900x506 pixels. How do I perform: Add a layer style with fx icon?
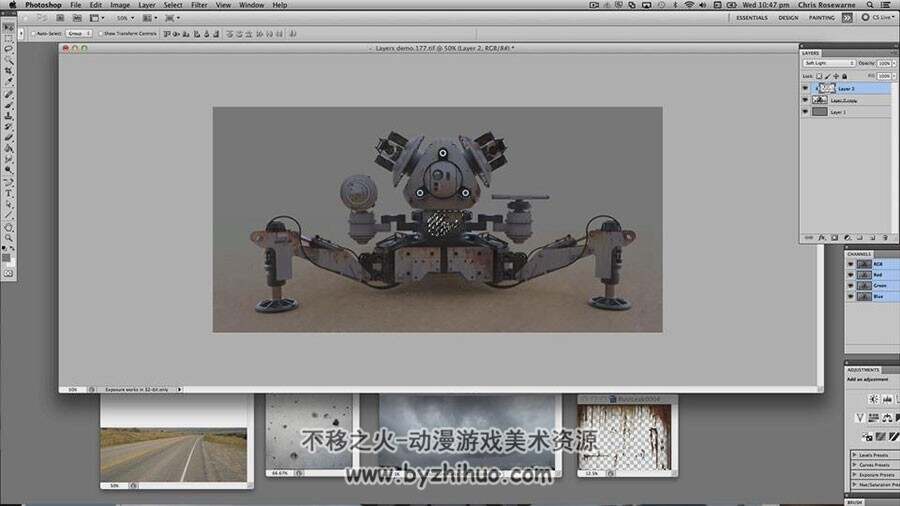click(x=822, y=238)
